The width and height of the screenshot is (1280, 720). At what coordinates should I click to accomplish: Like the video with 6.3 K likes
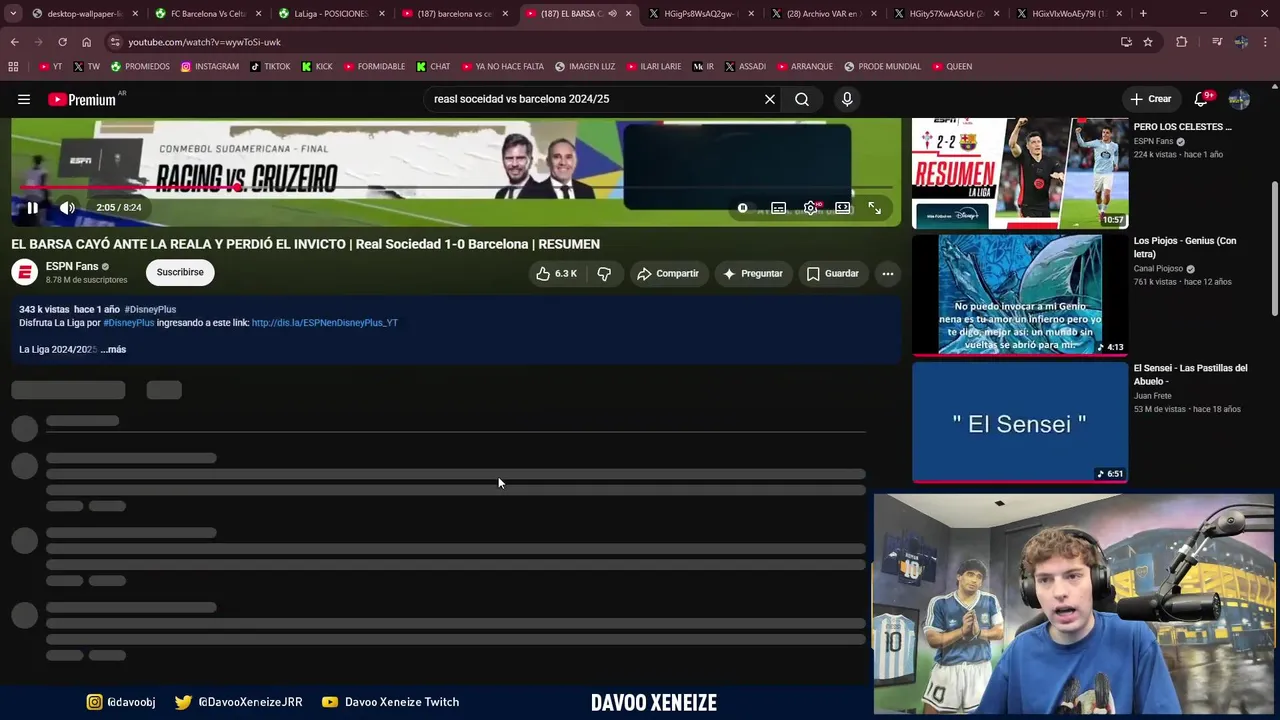click(557, 273)
